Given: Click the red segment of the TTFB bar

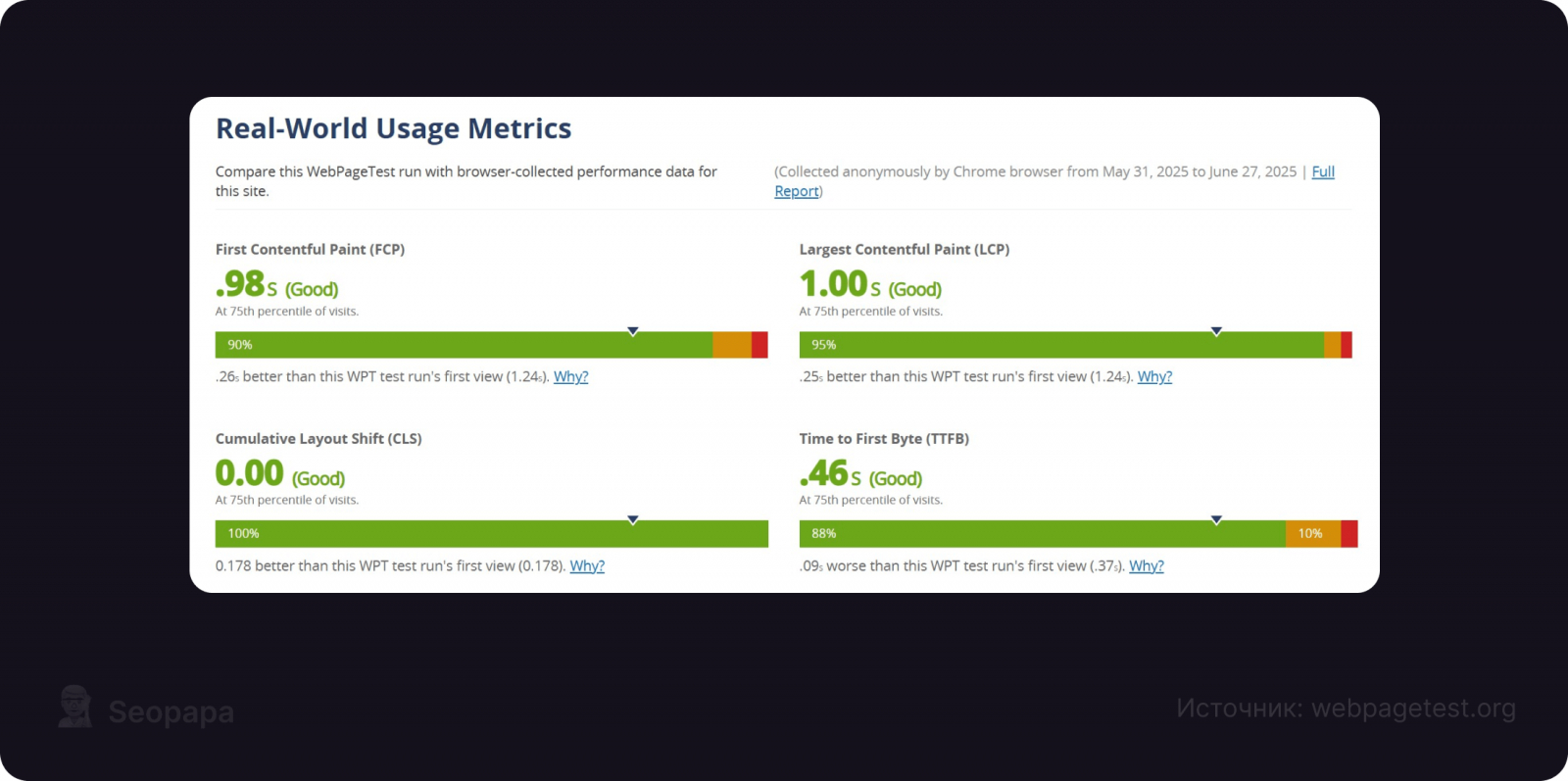Looking at the screenshot, I should 1348,534.
